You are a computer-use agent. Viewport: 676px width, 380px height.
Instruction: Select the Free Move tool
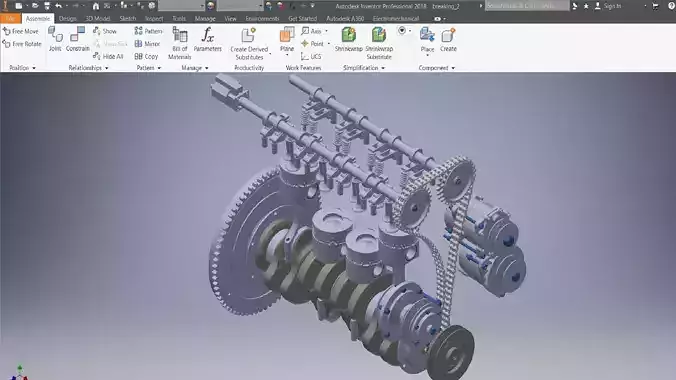pos(21,31)
